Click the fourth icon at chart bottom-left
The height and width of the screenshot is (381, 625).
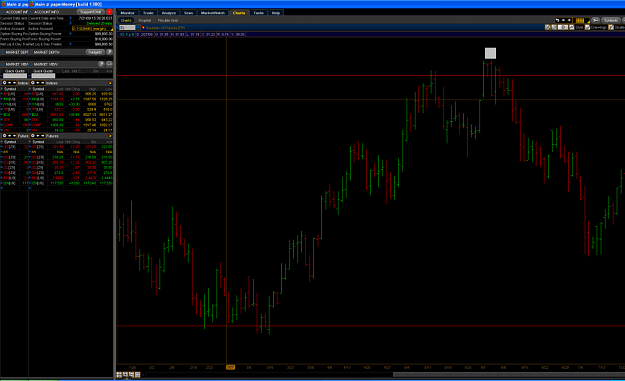(138, 375)
